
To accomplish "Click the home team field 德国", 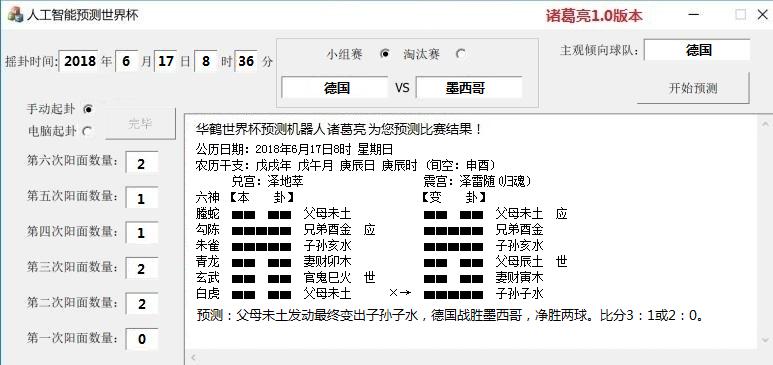I will tap(335, 88).
